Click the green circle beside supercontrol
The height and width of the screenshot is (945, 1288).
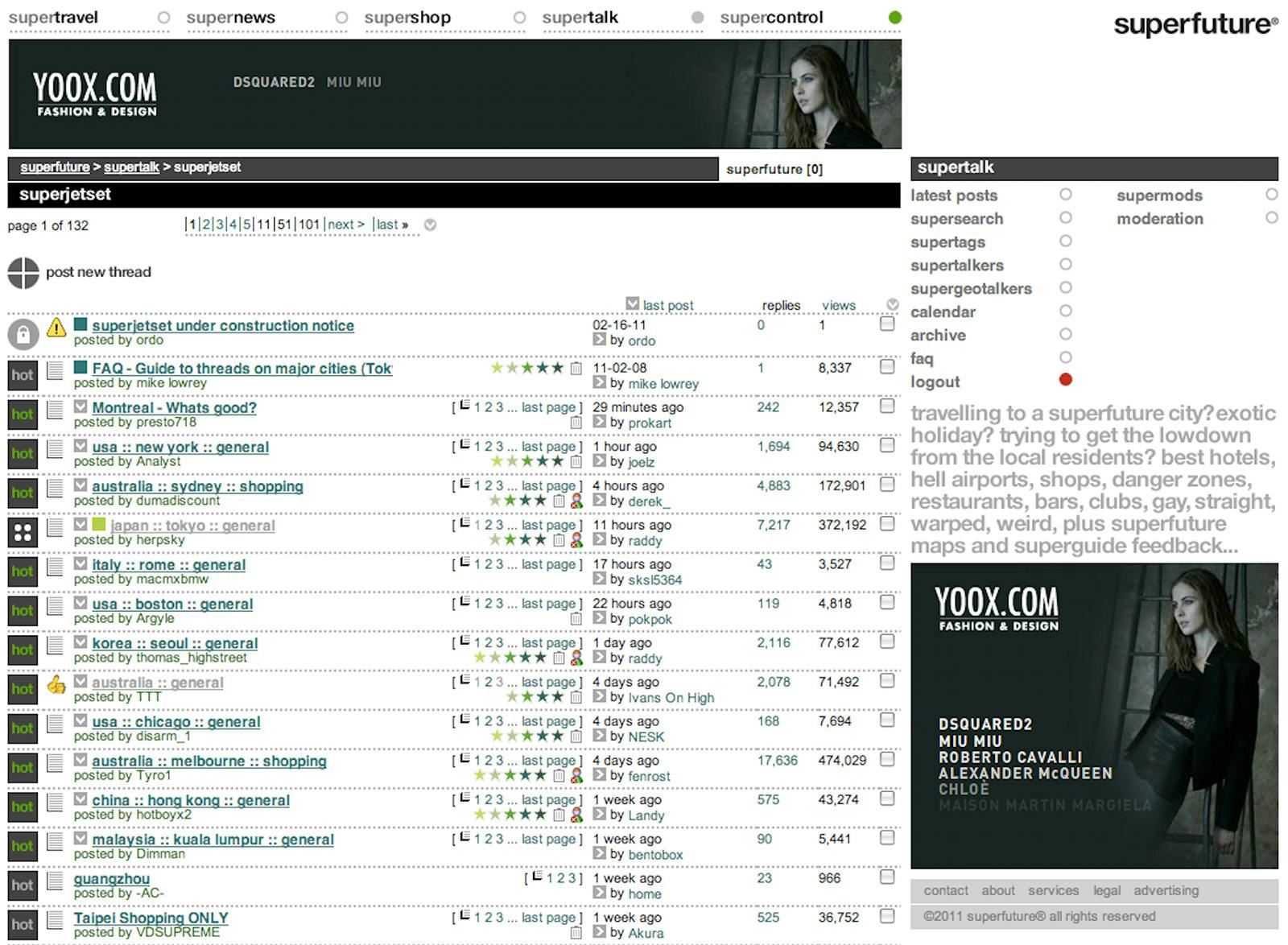coord(894,18)
